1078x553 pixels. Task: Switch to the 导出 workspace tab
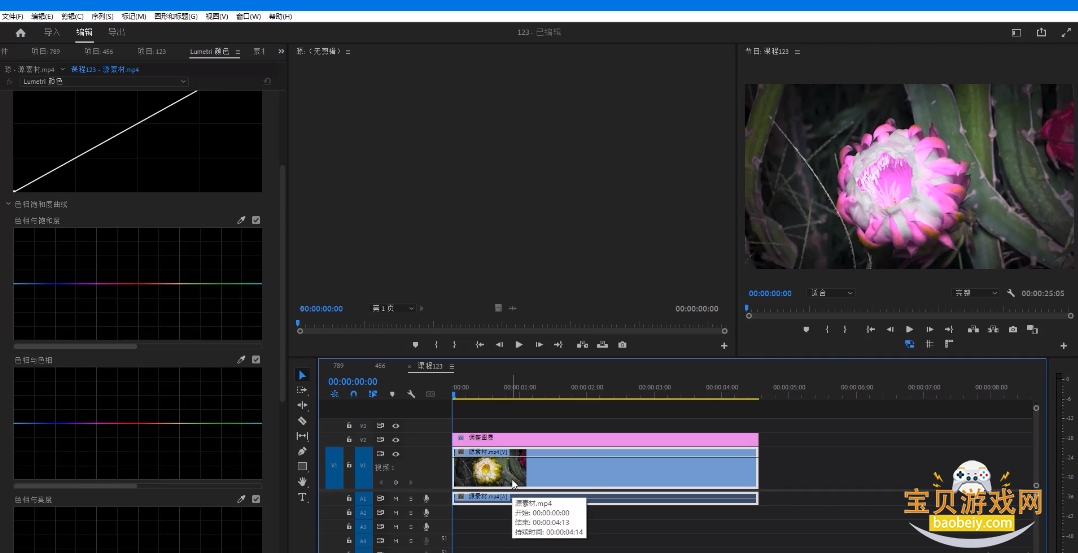117,32
